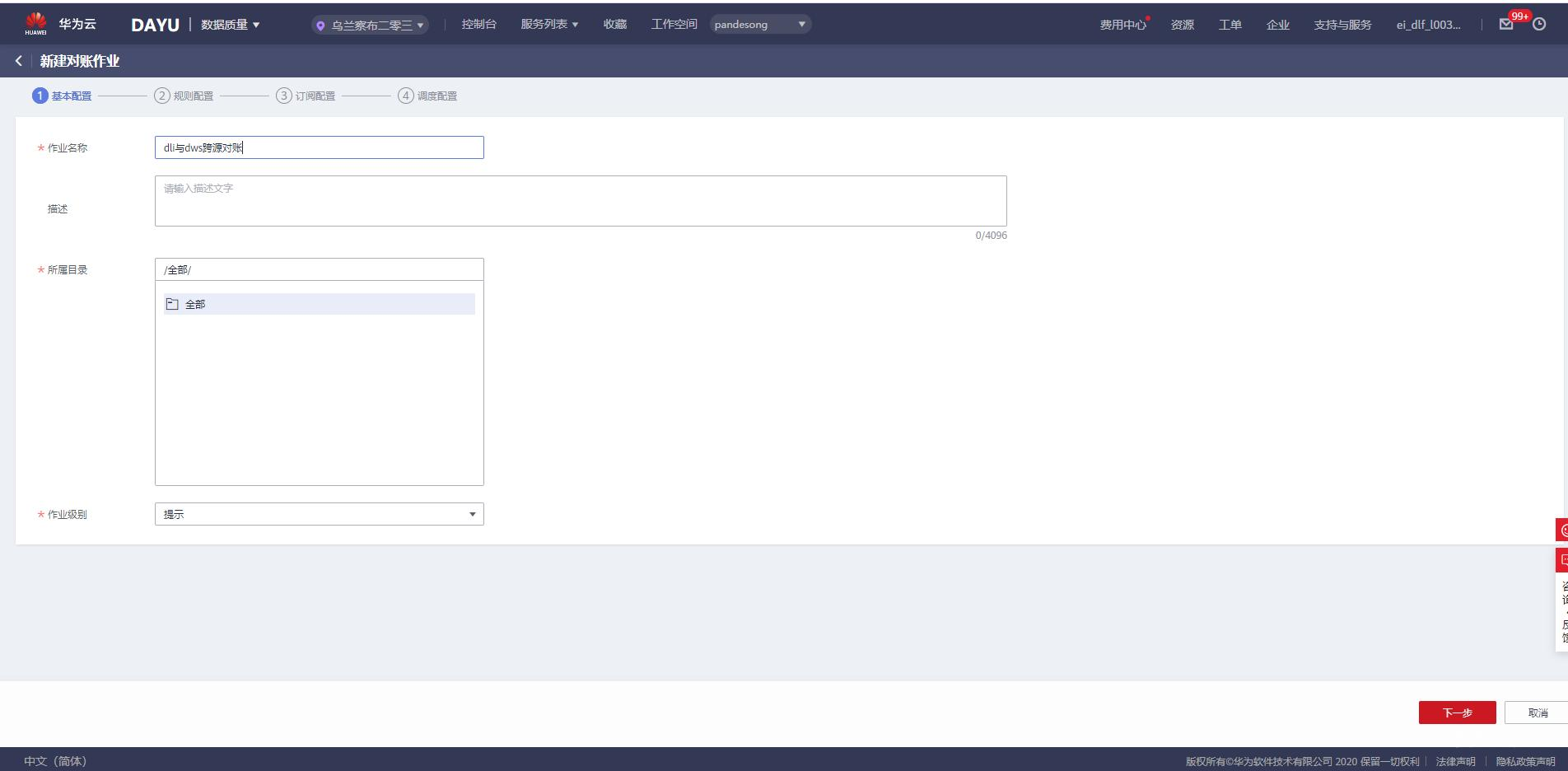Viewport: 1568px width, 771px height.
Task: Open the 隐私政策声明 link
Action: [x=1526, y=761]
